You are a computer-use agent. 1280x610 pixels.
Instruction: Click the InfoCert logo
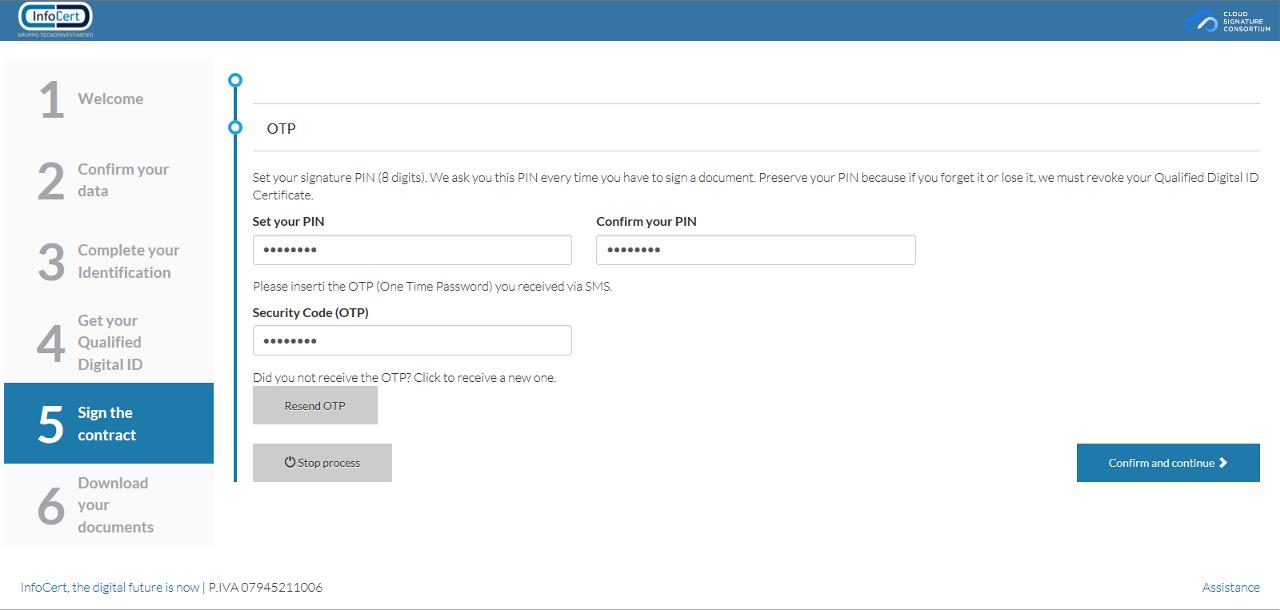pos(55,19)
